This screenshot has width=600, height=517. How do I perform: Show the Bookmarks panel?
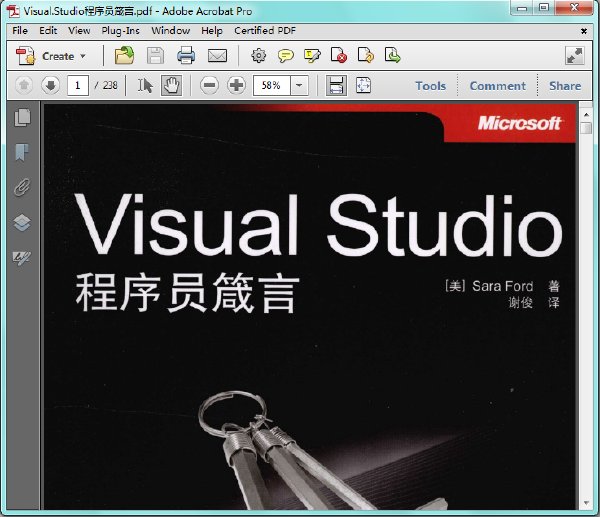22,152
